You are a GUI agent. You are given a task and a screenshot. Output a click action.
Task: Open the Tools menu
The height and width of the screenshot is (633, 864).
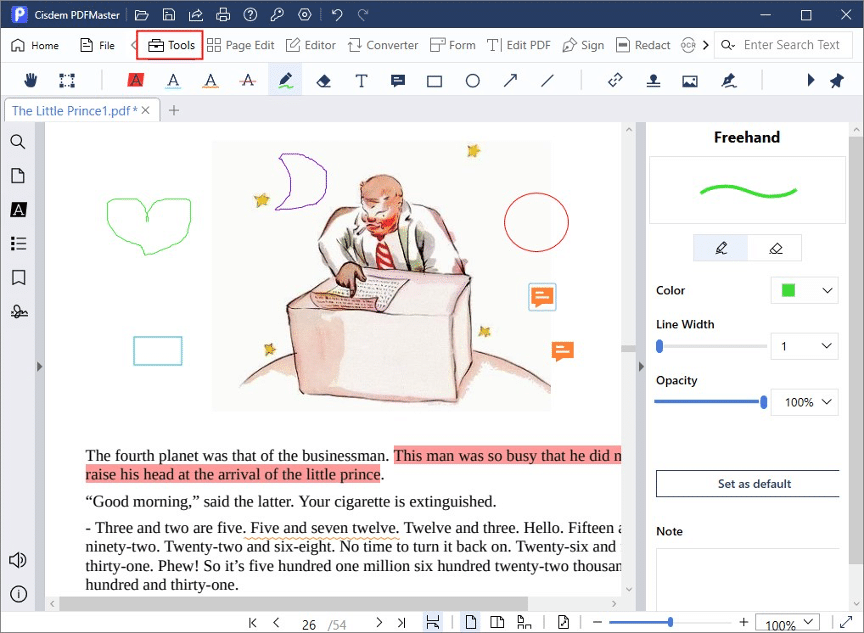[x=168, y=45]
